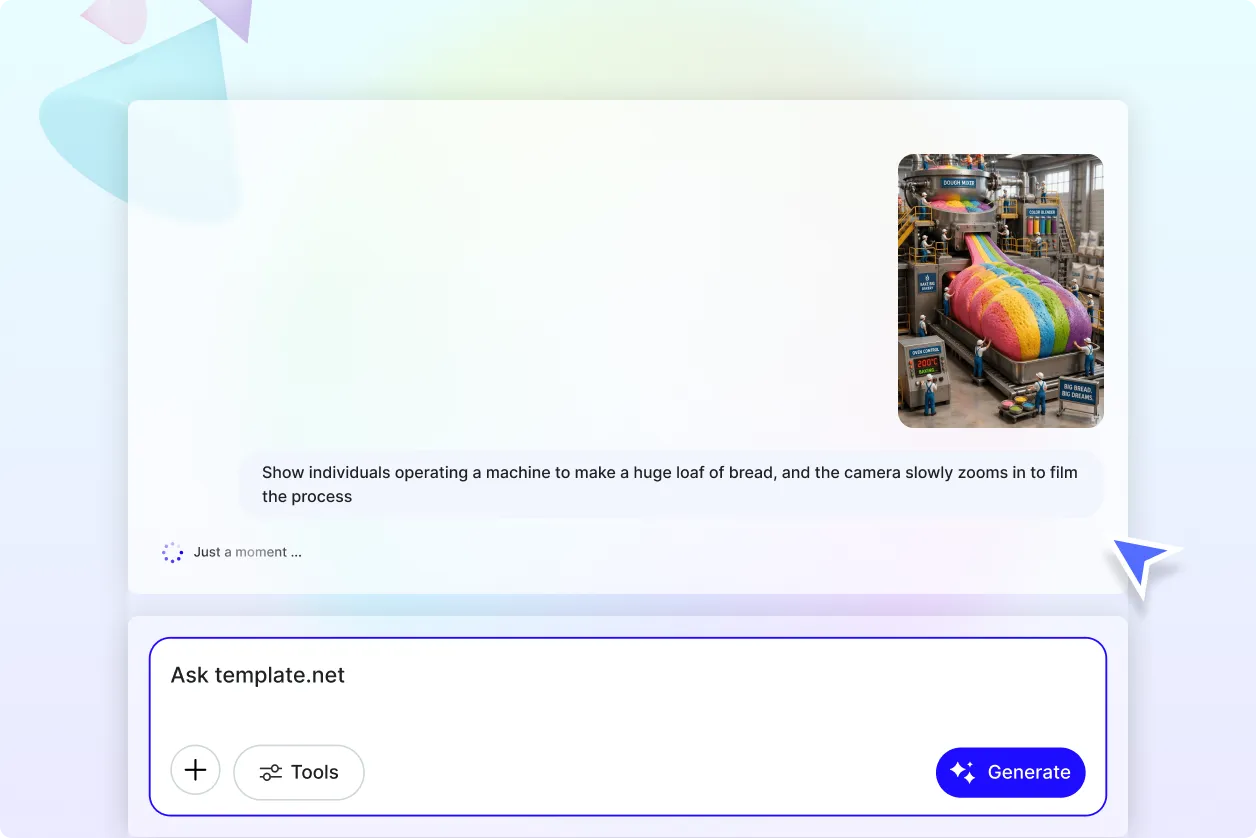Viewport: 1256px width, 838px height.
Task: Click the plus attachment button
Action: 195,771
